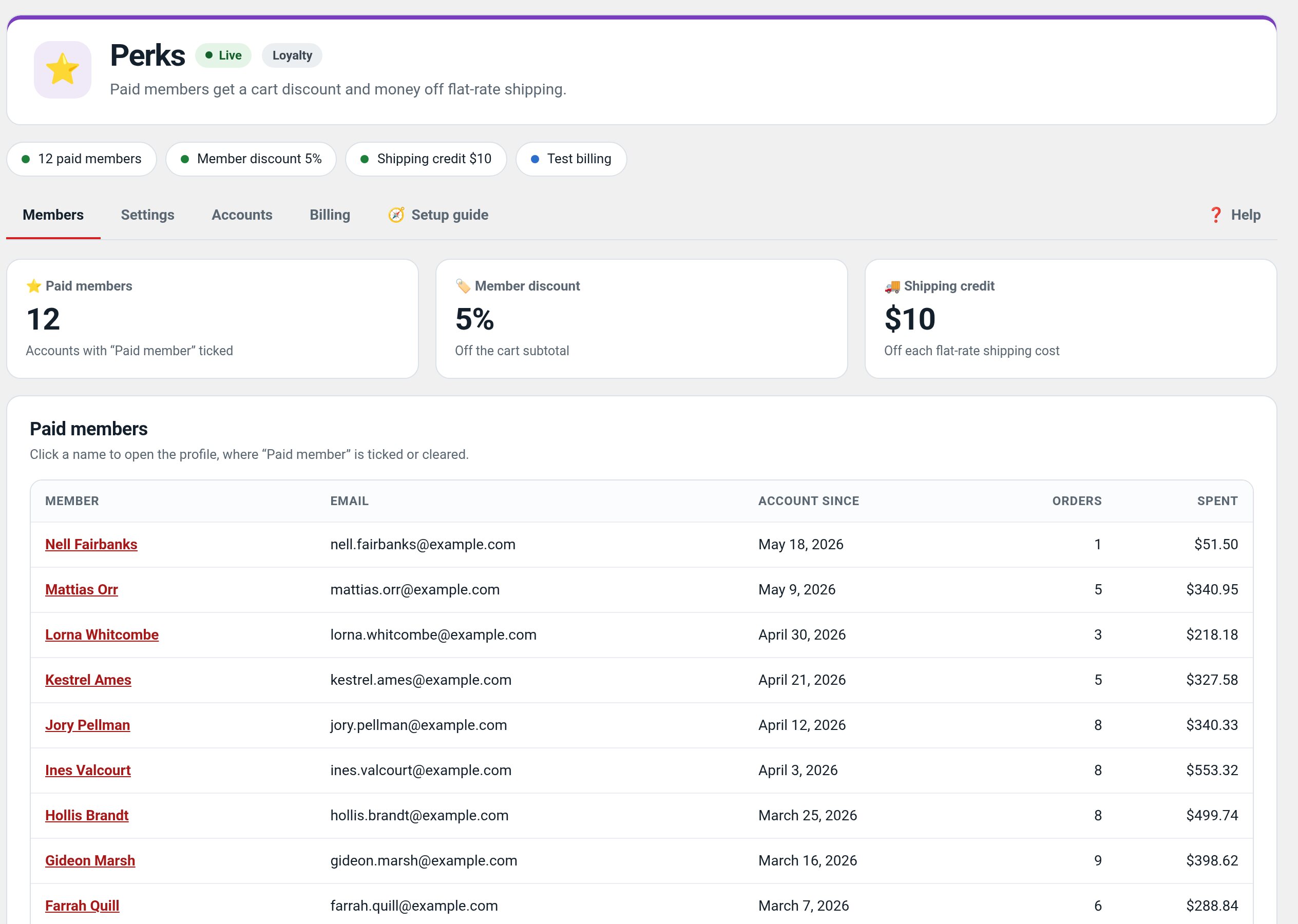Image resolution: width=1298 pixels, height=924 pixels.
Task: Open Kestrel Ames profile
Action: tap(88, 680)
